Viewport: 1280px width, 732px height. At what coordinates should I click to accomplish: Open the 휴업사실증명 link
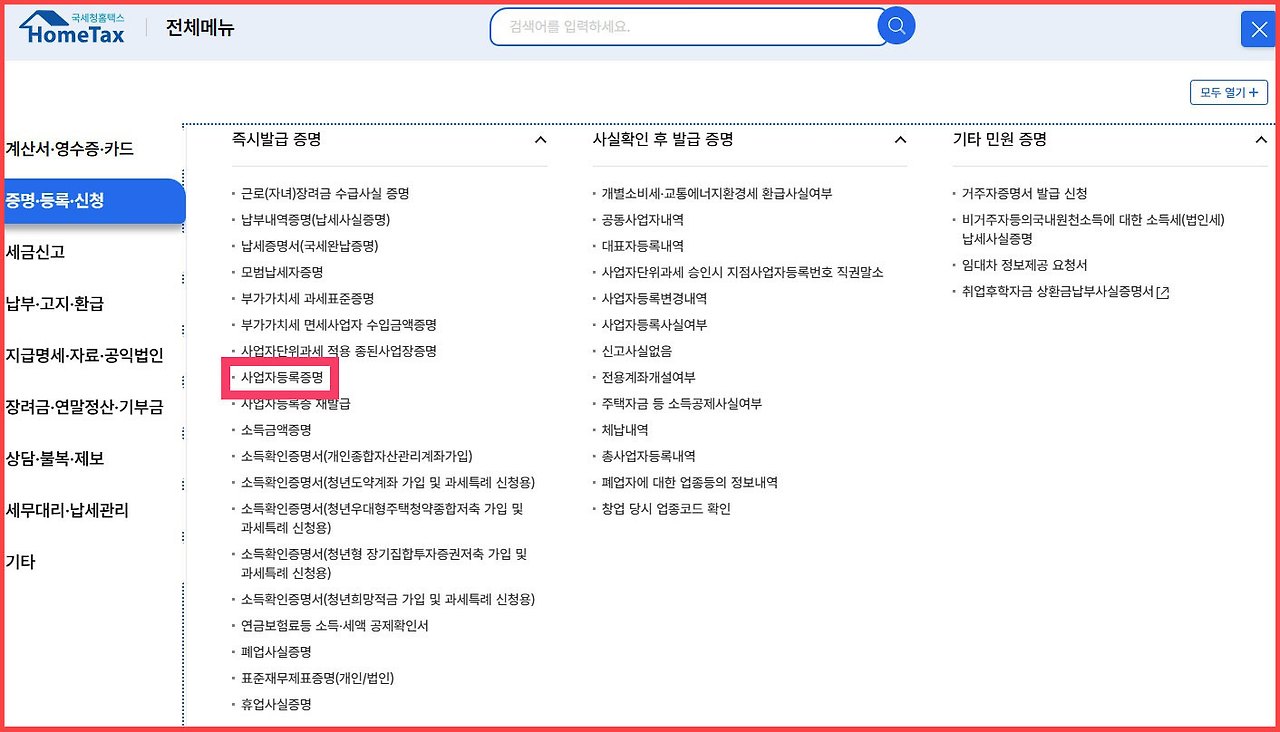pyautogui.click(x=279, y=704)
